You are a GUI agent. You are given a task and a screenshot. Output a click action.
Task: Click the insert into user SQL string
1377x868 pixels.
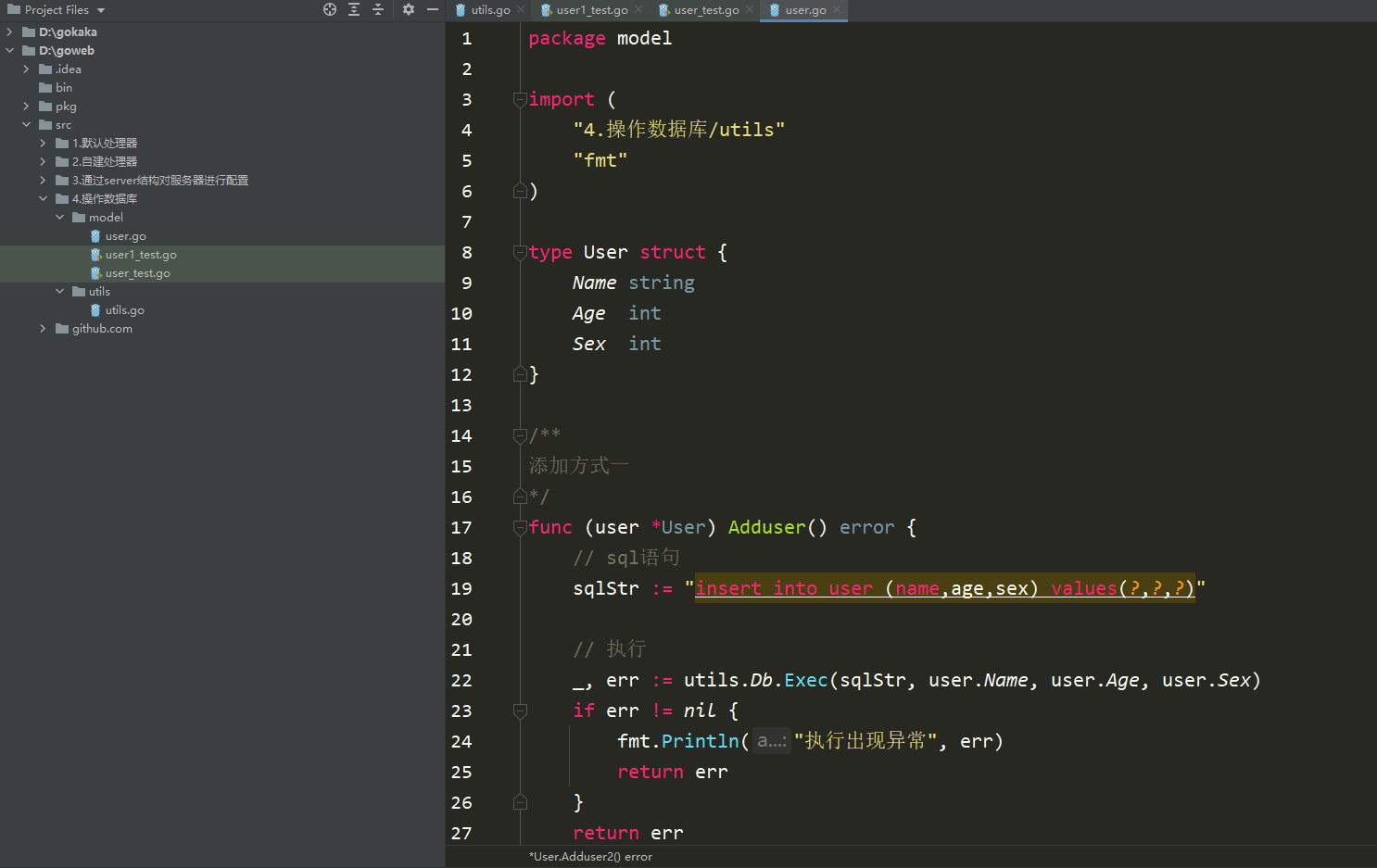coord(944,588)
